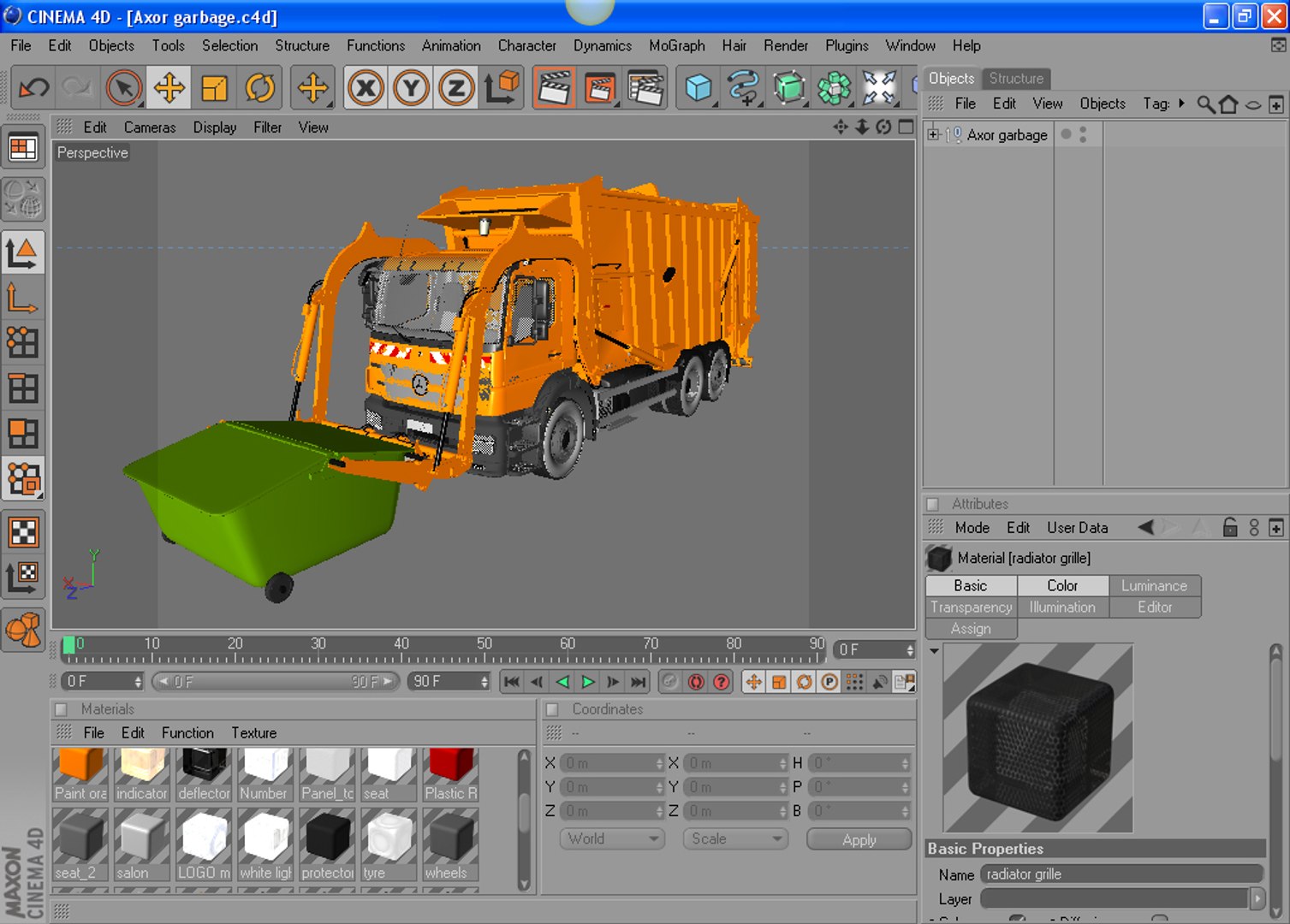Viewport: 1290px width, 924px height.
Task: Click the Play Forwards button
Action: [588, 682]
